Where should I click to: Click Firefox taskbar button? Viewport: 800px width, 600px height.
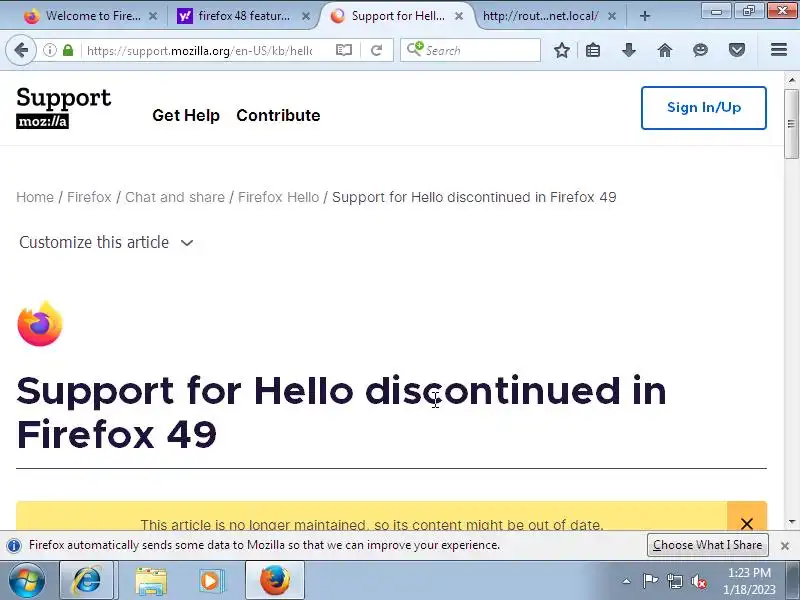point(274,581)
